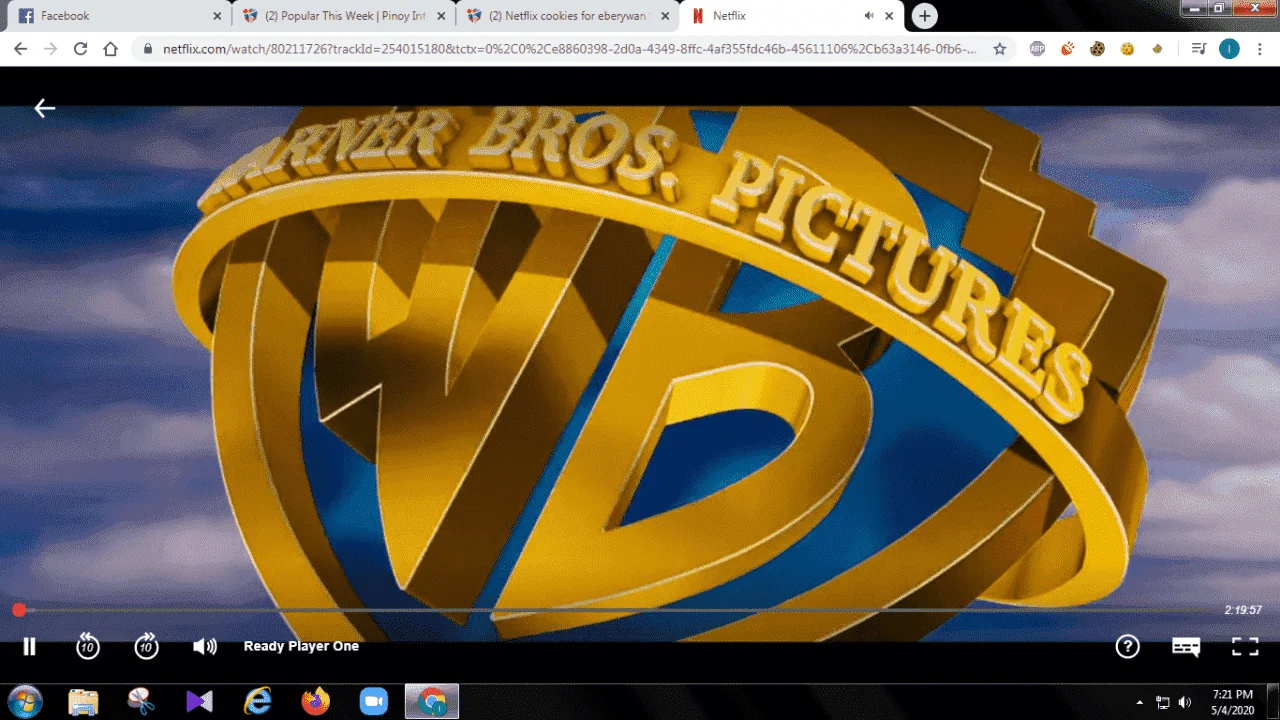Open a new browser tab
The width and height of the screenshot is (1280, 720).
point(925,16)
